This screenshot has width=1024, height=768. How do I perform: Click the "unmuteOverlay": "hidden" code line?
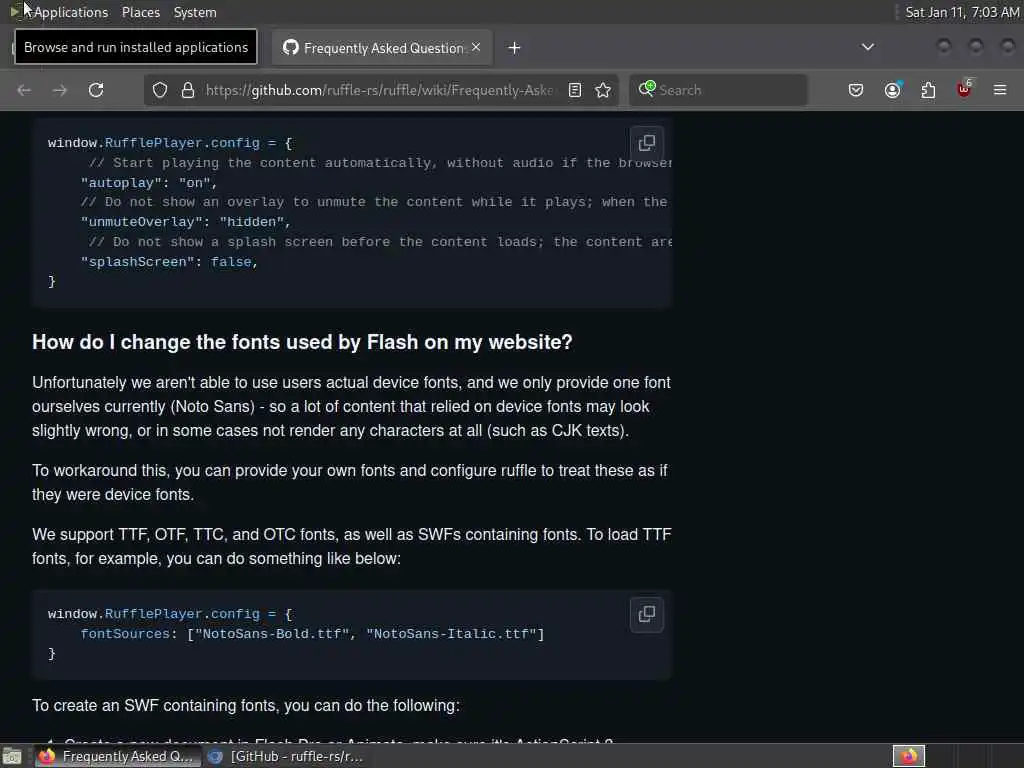pyautogui.click(x=185, y=222)
